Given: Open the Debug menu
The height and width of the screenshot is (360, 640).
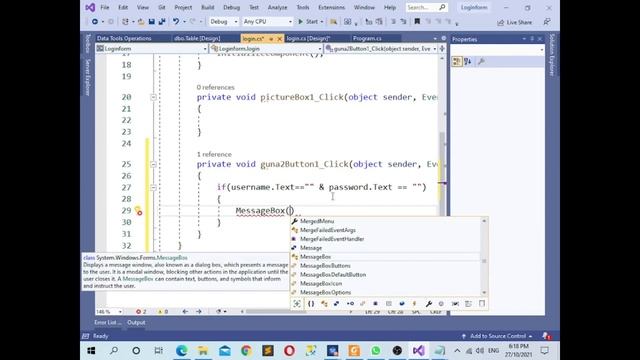Looking at the screenshot, I should pos(231,7).
